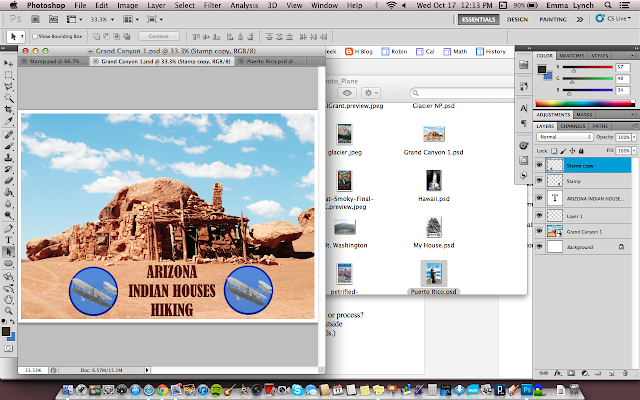Switch to the Channels tab
640x400 pixels.
(574, 126)
